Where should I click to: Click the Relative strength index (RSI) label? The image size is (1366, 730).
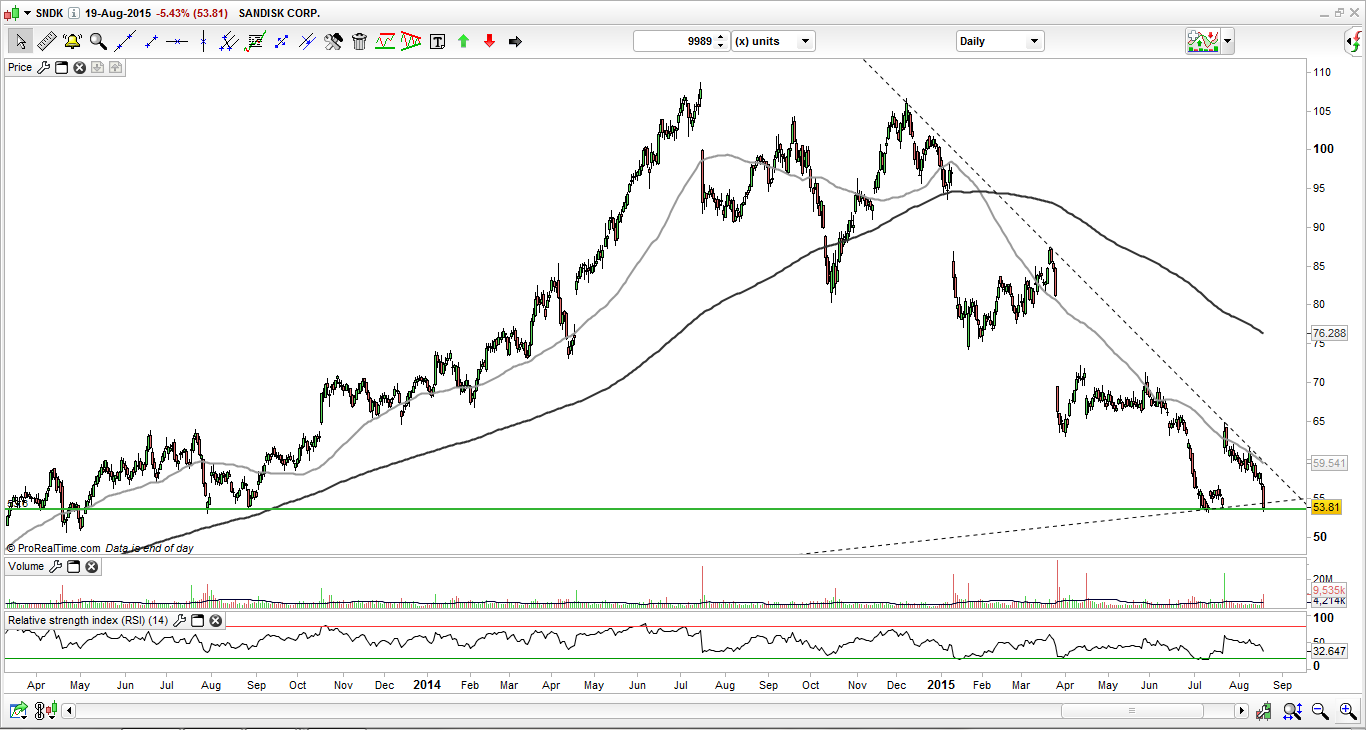[x=88, y=620]
